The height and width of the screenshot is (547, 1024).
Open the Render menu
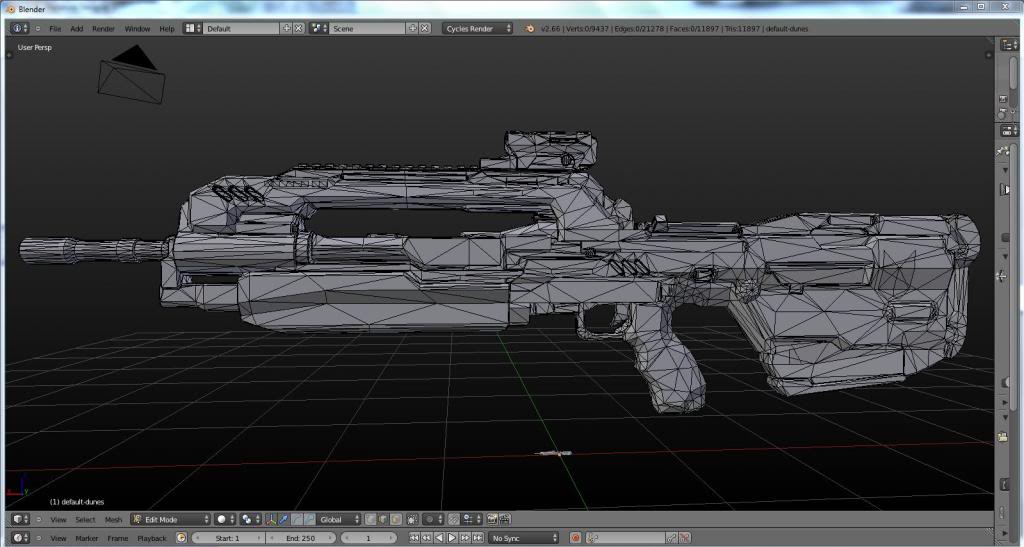103,28
